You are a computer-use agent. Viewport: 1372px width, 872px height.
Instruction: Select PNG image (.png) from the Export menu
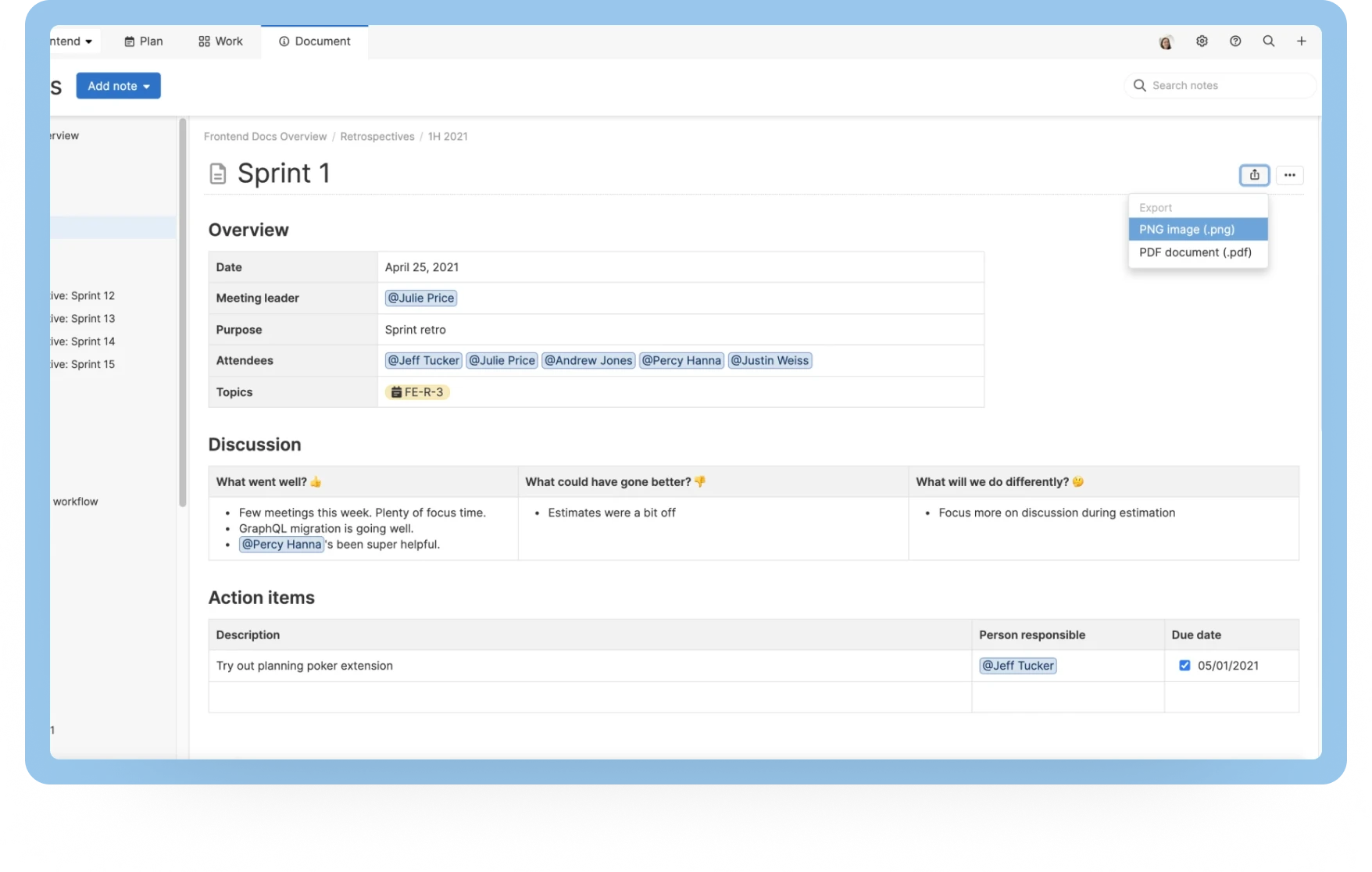[x=1187, y=229]
